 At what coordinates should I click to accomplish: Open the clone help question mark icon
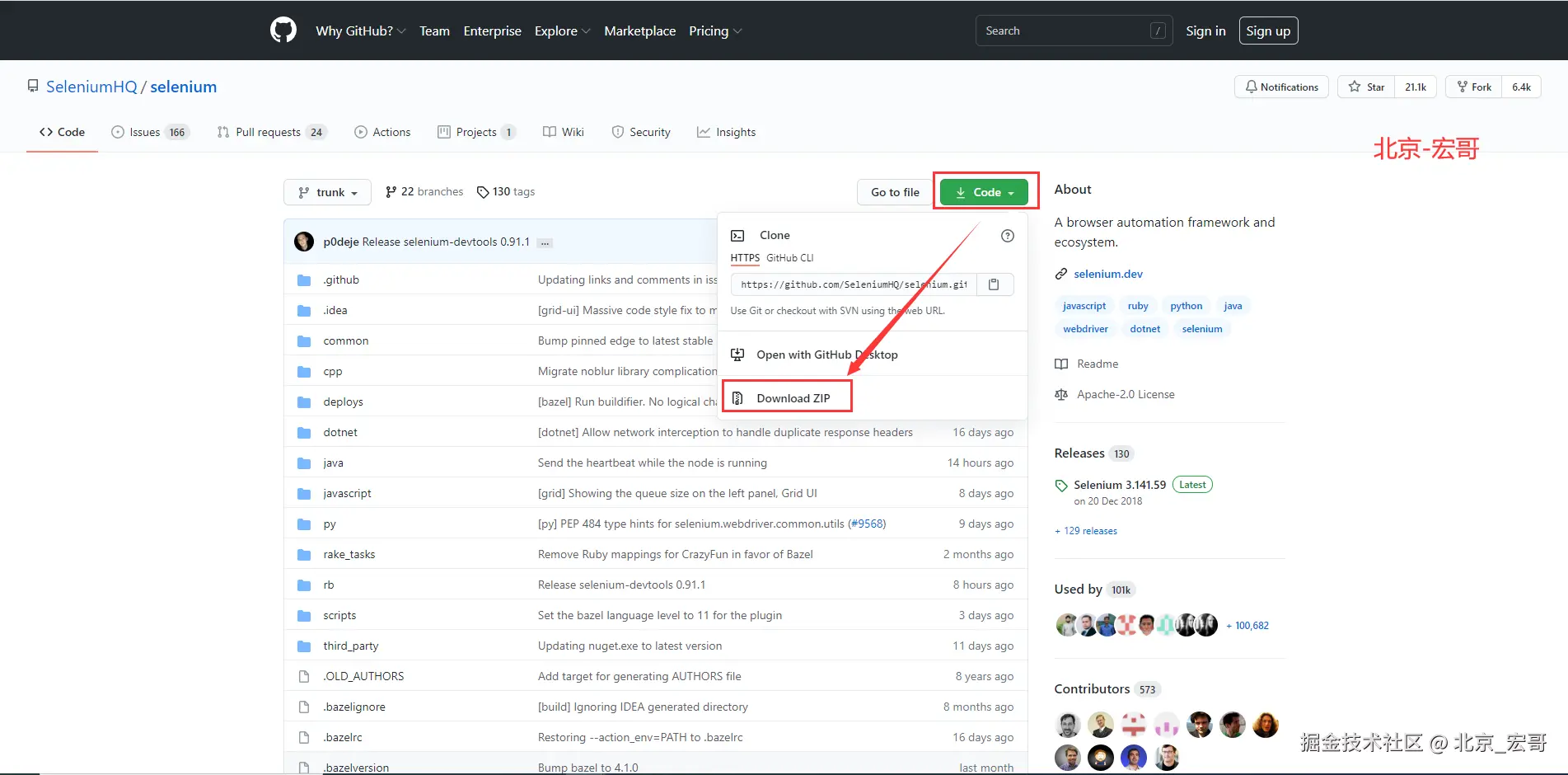(1007, 236)
